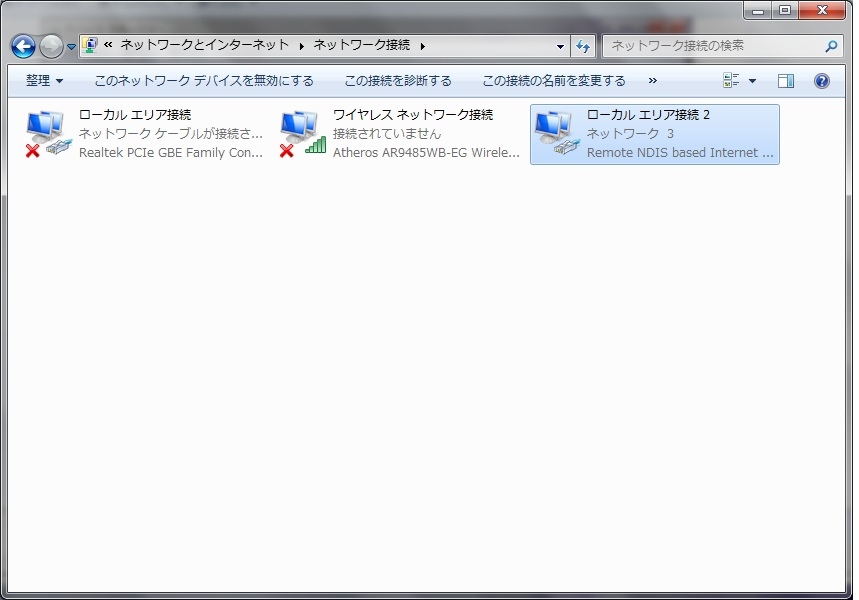Expand arrow after ネットワーク接続 breadcrumb
The image size is (859, 600).
pos(422,46)
